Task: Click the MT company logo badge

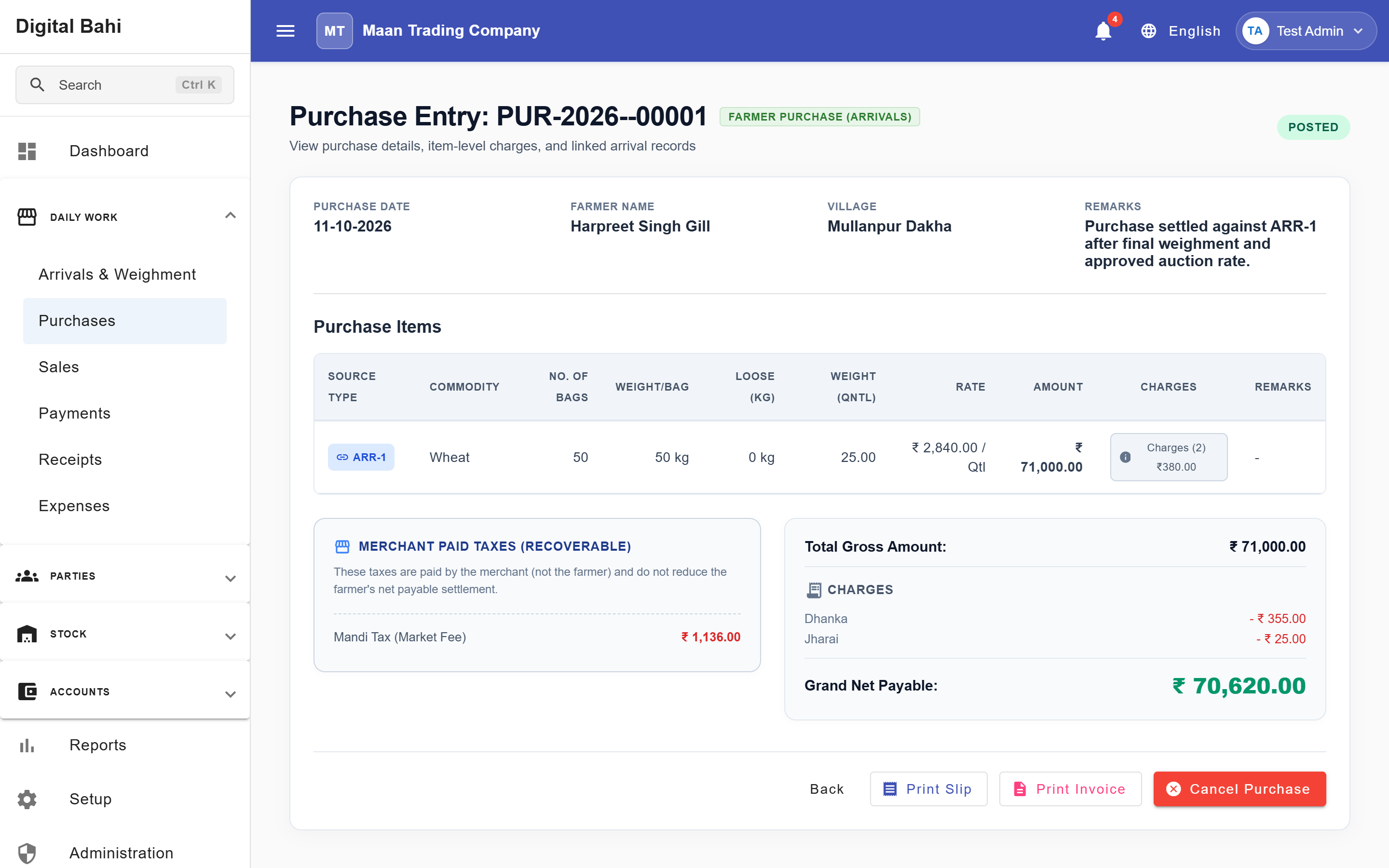Action: pos(334,31)
